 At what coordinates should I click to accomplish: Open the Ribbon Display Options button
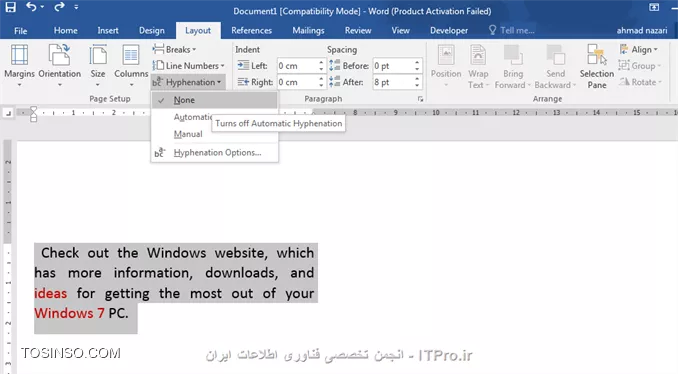pyautogui.click(x=654, y=7)
